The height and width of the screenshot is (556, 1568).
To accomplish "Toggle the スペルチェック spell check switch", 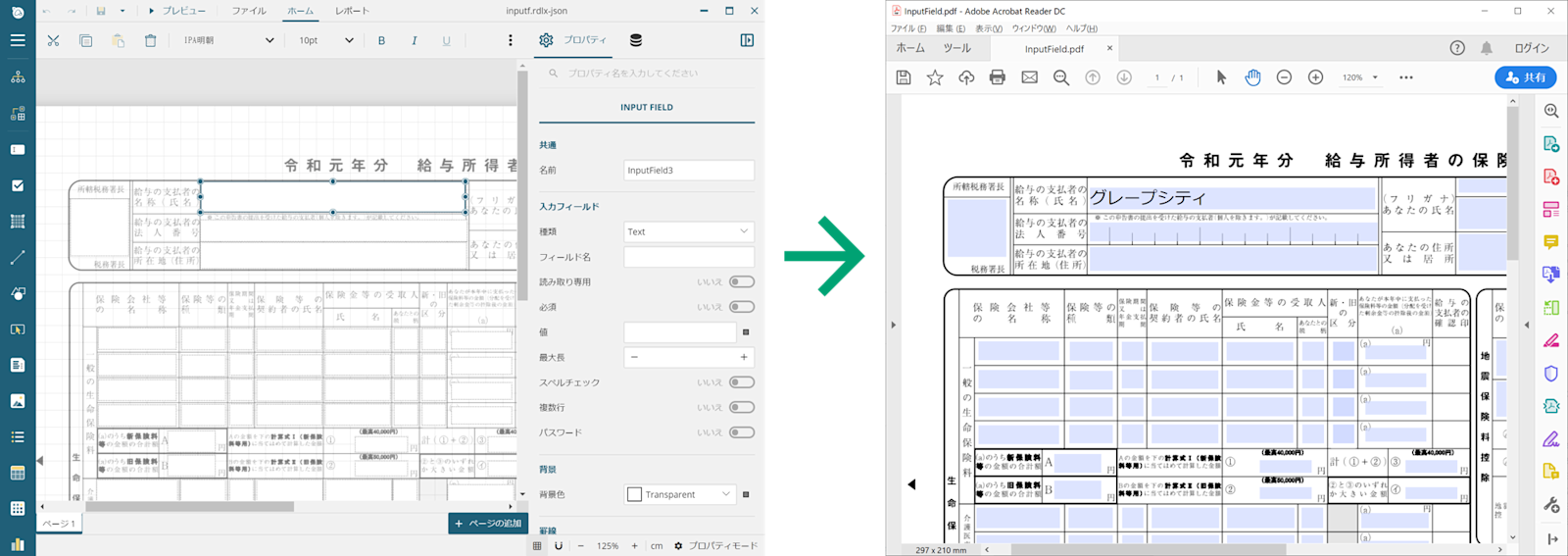I will coord(742,382).
